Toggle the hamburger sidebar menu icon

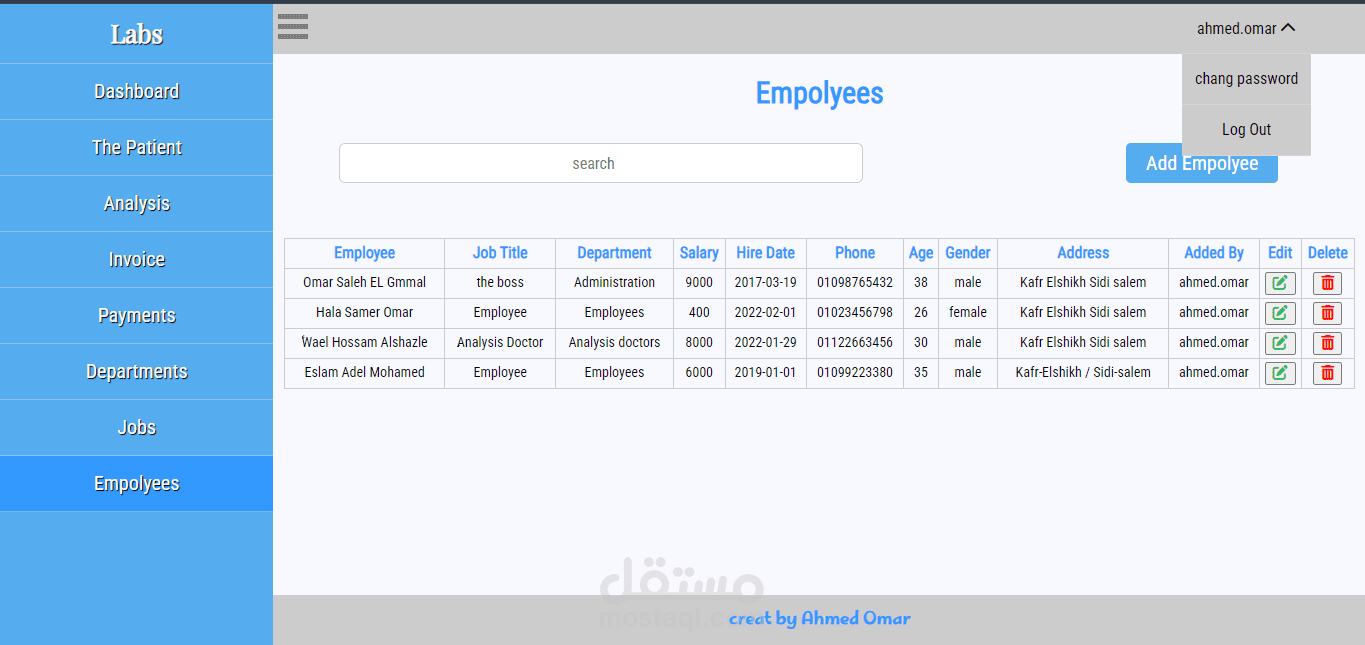coord(293,27)
